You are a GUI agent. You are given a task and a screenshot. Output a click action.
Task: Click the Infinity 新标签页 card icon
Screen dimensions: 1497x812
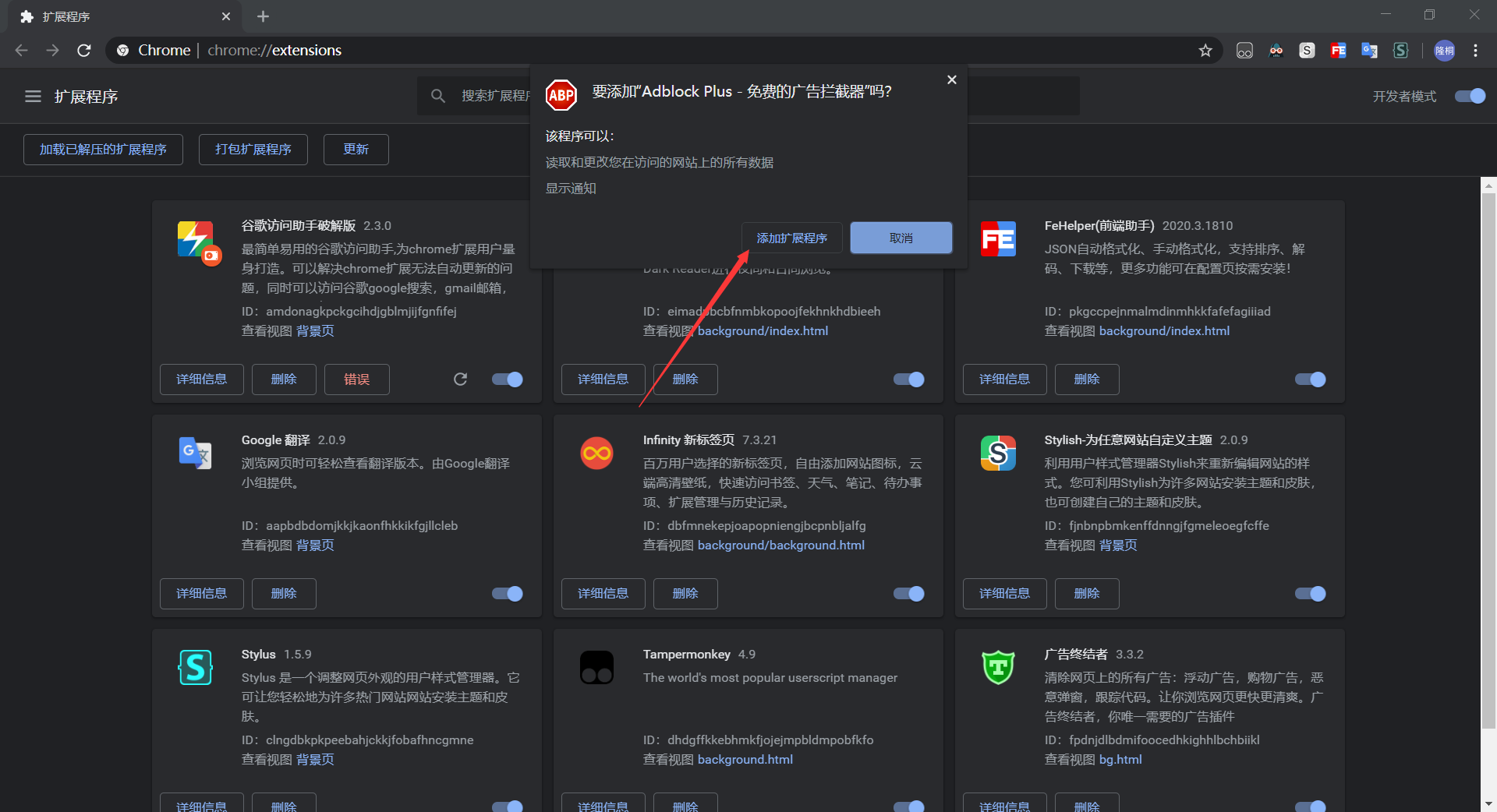click(x=597, y=454)
